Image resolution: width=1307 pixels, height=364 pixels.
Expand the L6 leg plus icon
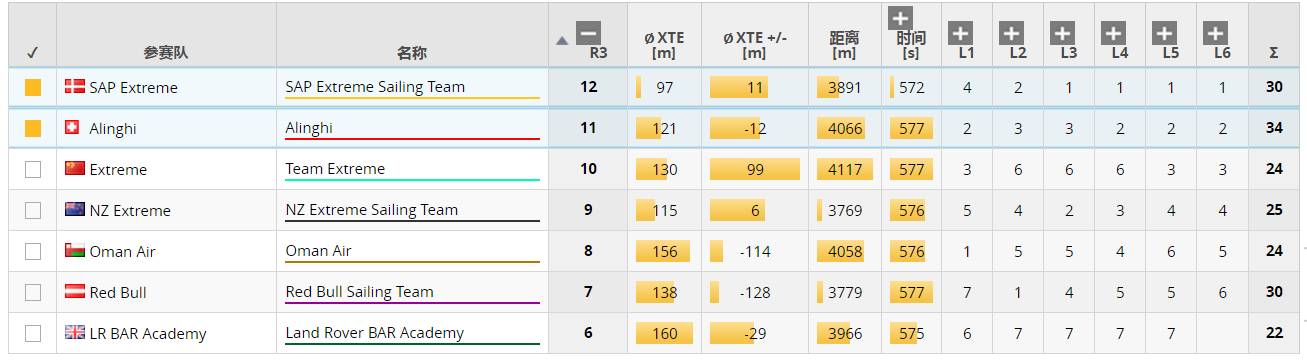[x=1215, y=33]
